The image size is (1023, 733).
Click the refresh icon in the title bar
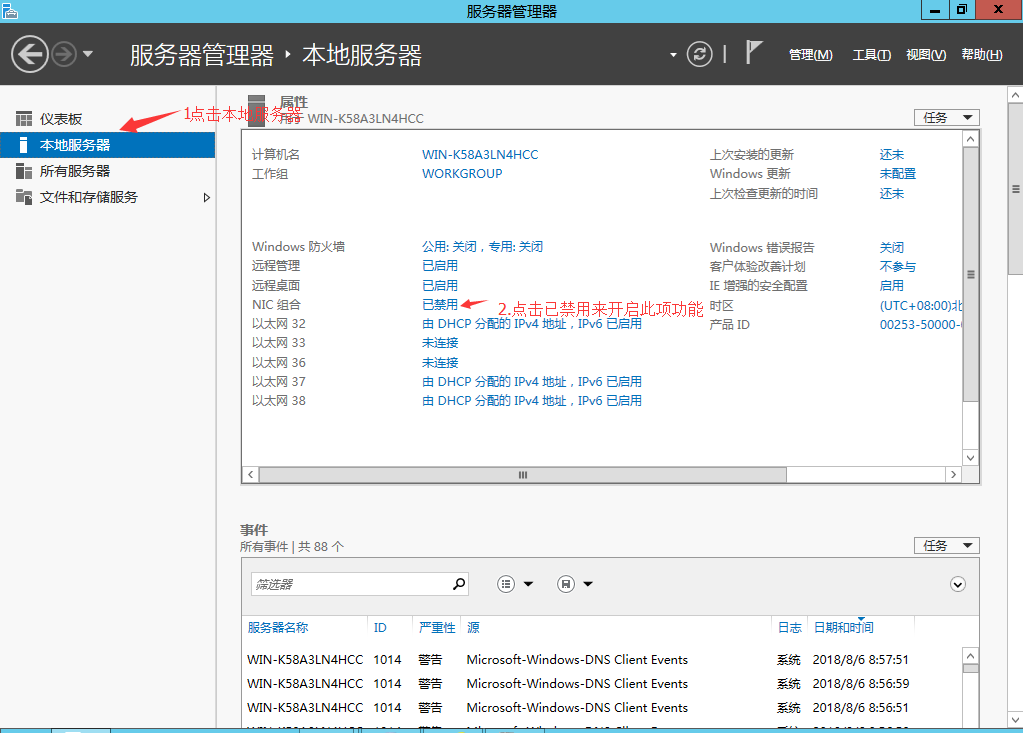(699, 54)
